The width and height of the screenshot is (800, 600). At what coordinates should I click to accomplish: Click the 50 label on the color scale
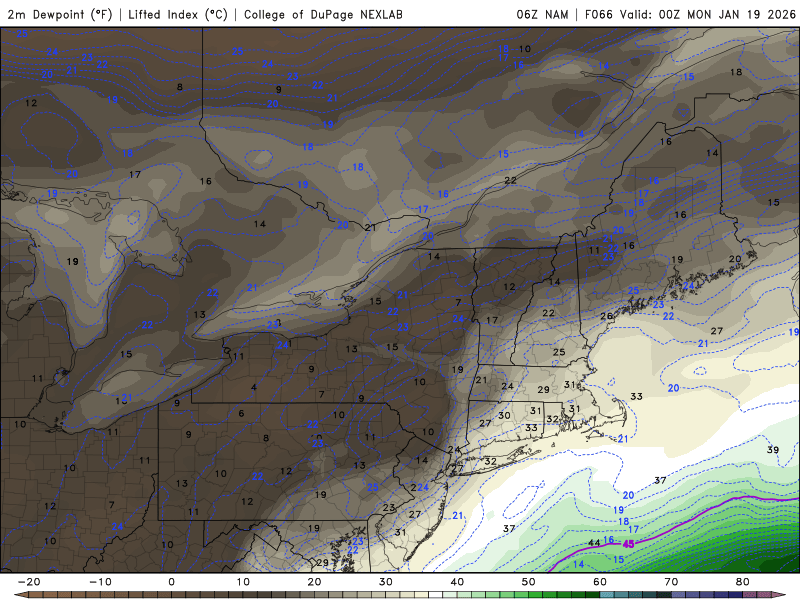pos(529,582)
